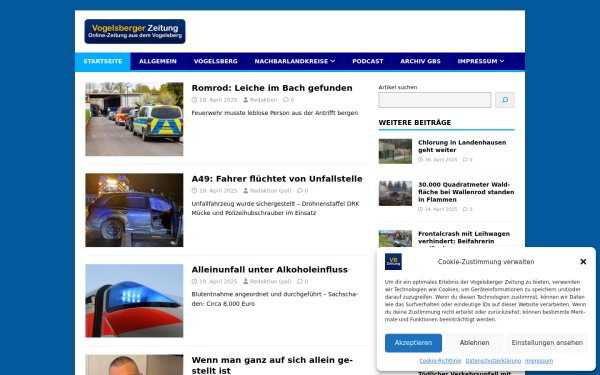Click thumbnail for Frontalcrash mit Leihwagen post
This screenshot has height=375, width=600.
pyautogui.click(x=395, y=239)
